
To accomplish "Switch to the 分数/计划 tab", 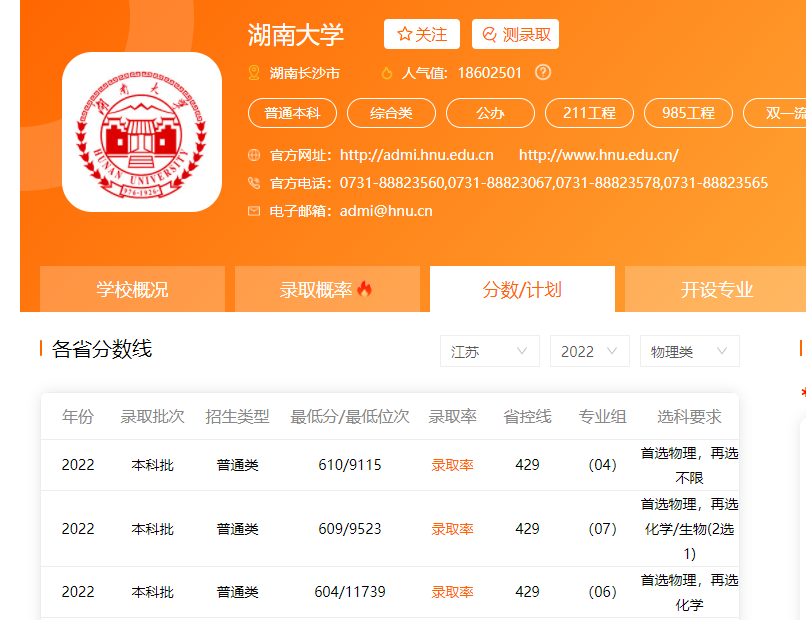I will (x=522, y=289).
